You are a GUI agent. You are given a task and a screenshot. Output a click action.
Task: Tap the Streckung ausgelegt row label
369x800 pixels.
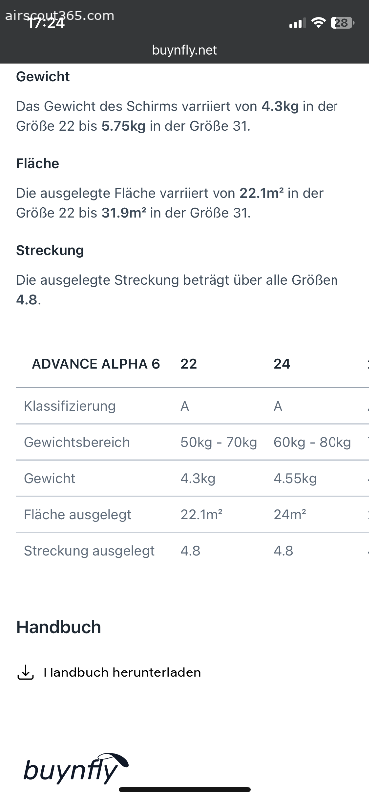click(x=89, y=551)
